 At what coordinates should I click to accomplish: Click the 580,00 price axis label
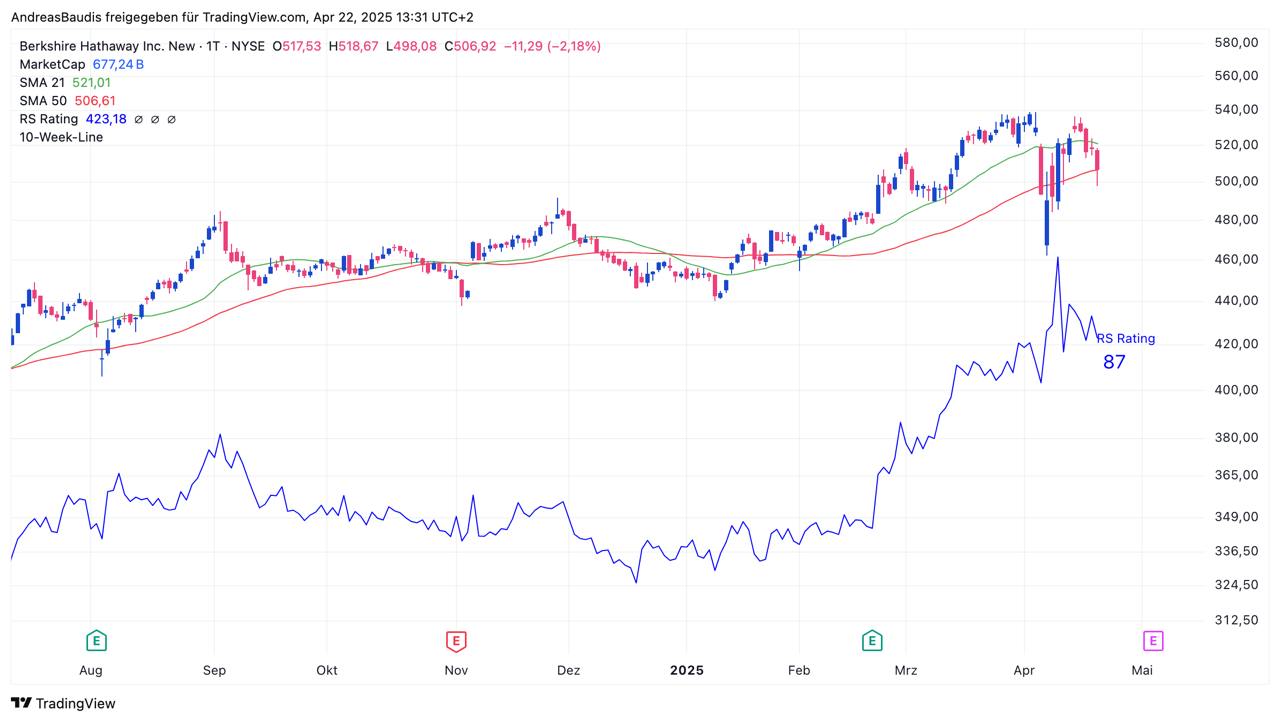(1235, 43)
